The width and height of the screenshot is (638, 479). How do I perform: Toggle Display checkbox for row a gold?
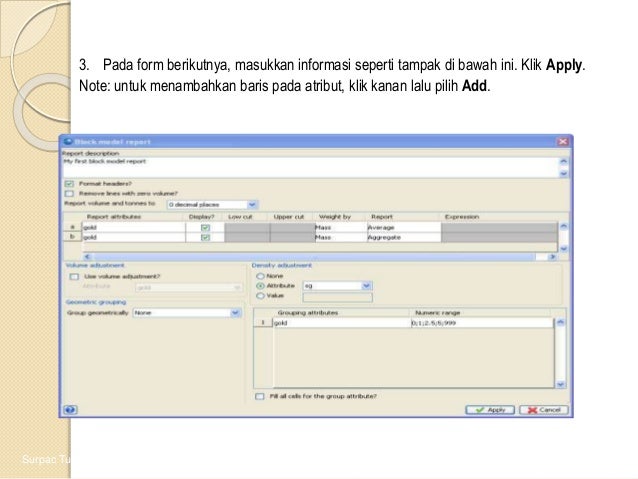pyautogui.click(x=205, y=227)
